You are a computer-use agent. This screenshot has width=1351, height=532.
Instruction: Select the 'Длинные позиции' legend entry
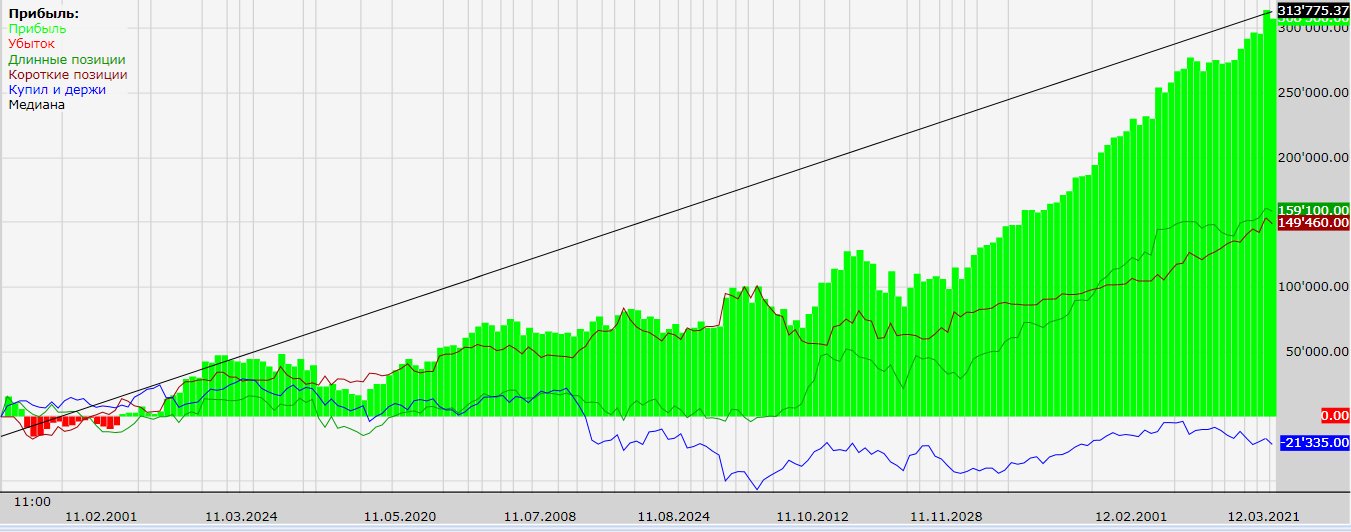[x=66, y=60]
